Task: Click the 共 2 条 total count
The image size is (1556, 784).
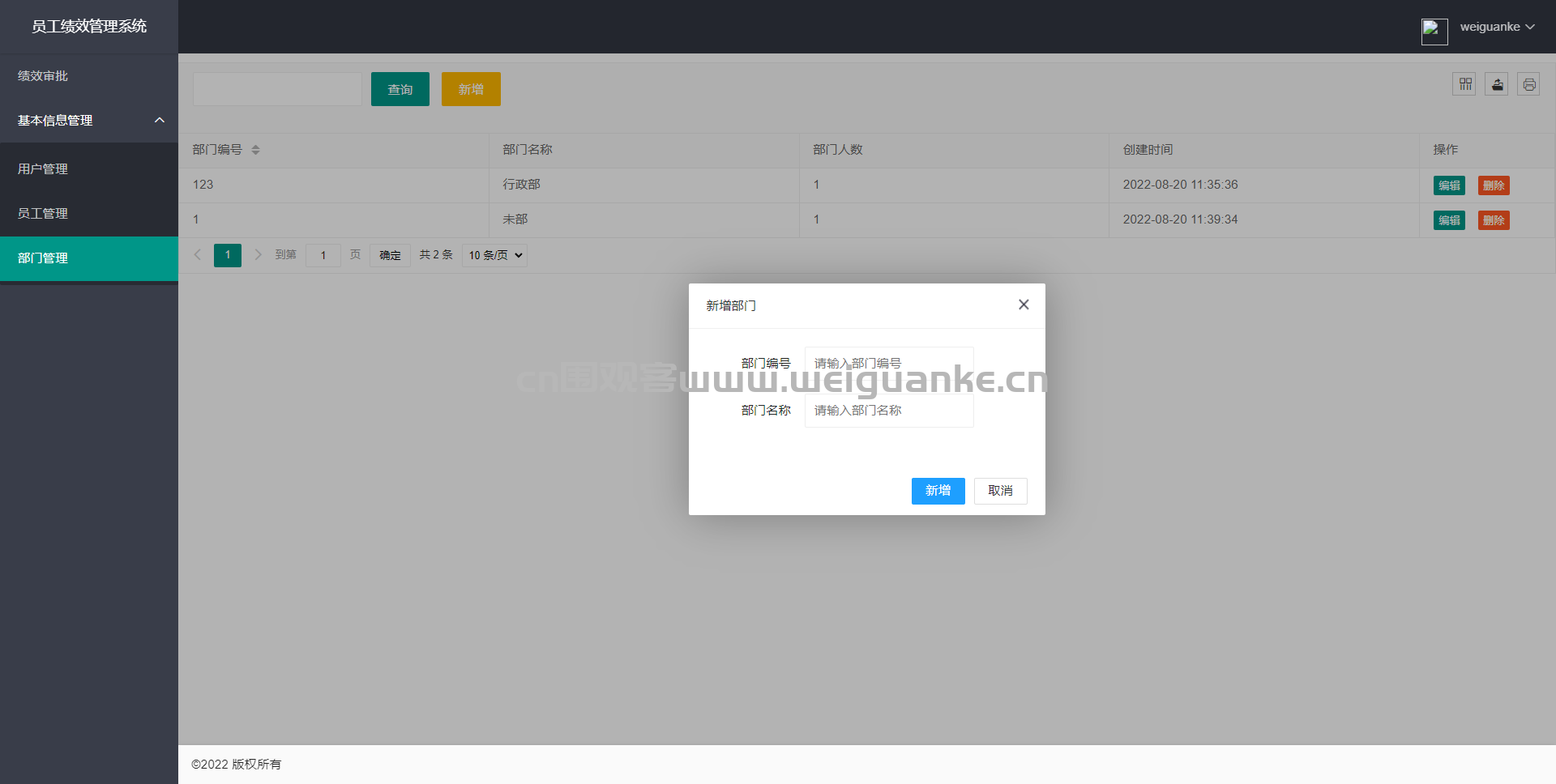Action: (x=436, y=255)
